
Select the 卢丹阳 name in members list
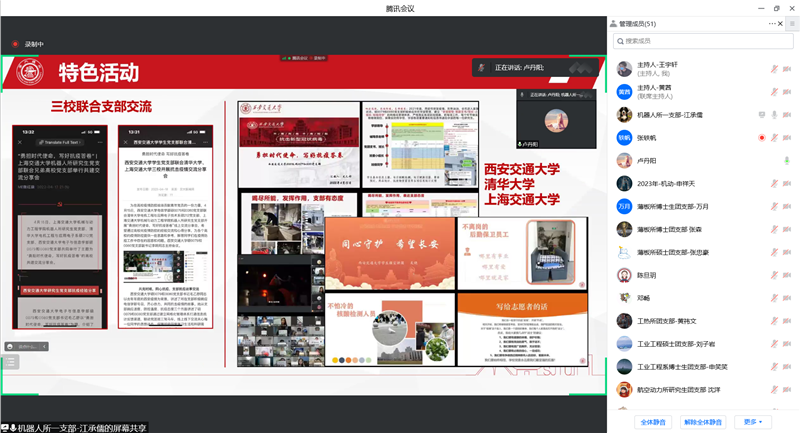646,161
